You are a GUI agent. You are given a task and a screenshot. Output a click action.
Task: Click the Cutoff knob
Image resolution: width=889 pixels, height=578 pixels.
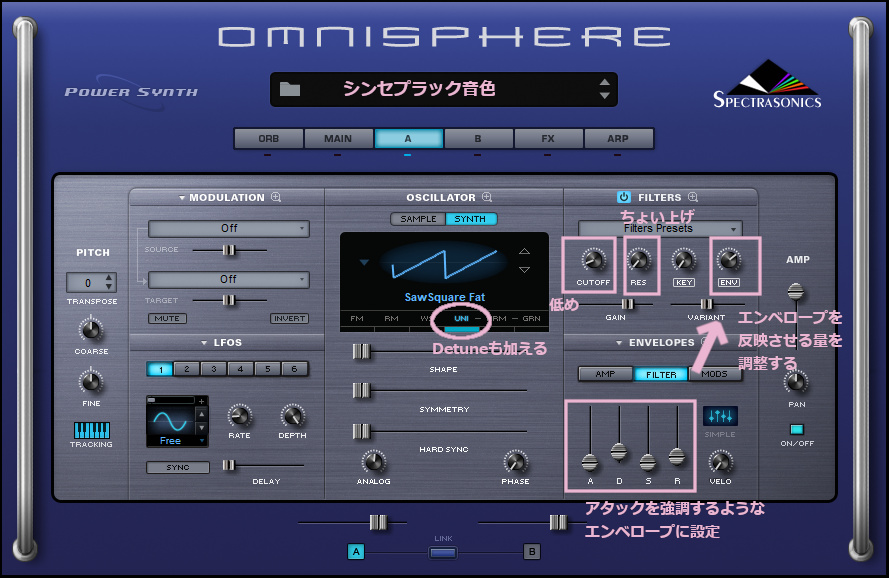click(594, 260)
